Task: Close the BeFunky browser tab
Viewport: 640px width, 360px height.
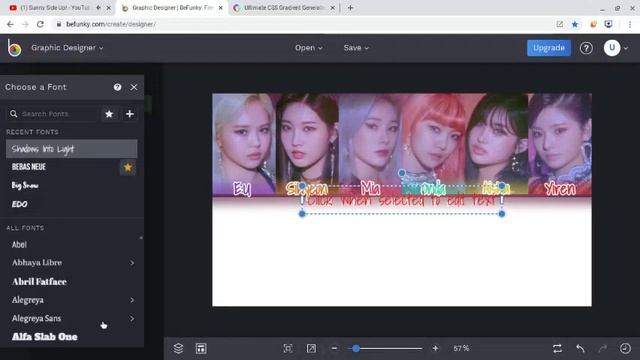Action: point(221,8)
